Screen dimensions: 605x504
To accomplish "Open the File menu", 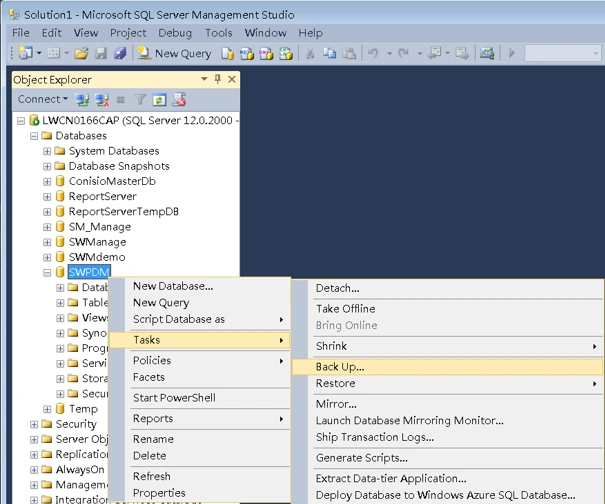I will [x=20, y=33].
